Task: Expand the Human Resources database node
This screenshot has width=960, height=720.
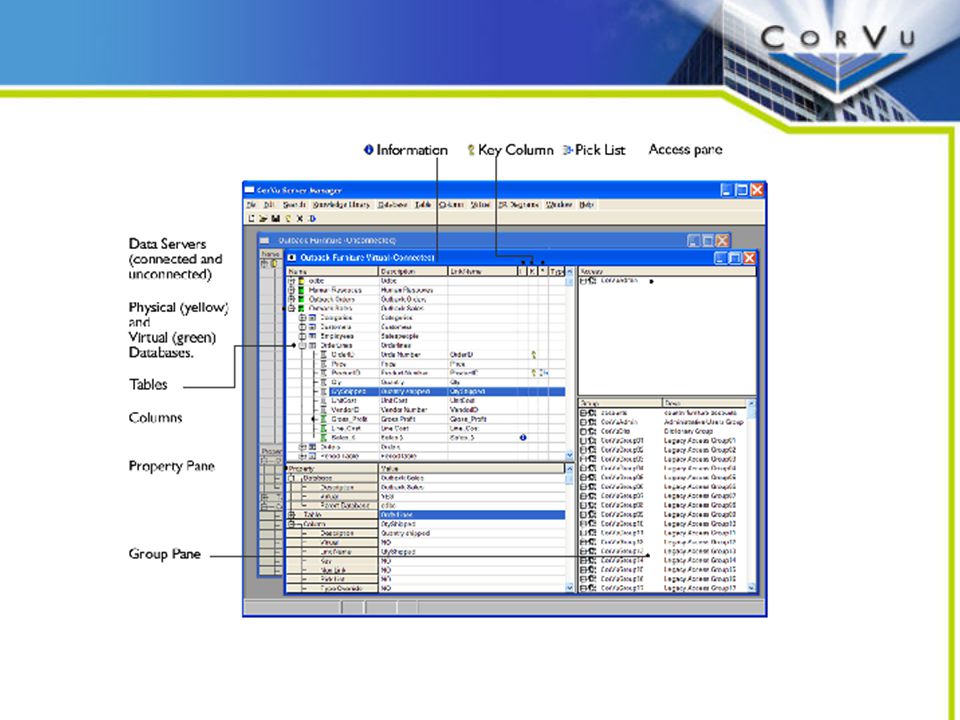Action: [x=291, y=290]
